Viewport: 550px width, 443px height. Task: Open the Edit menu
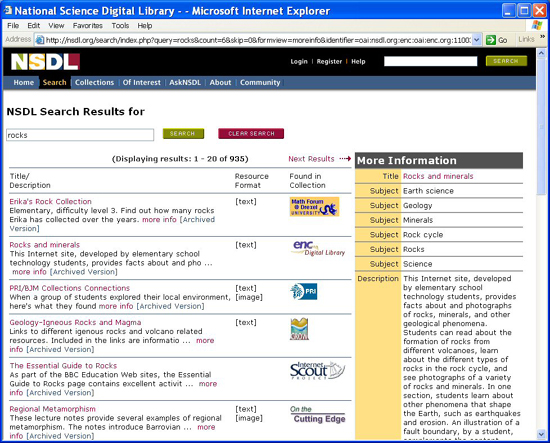[34, 26]
